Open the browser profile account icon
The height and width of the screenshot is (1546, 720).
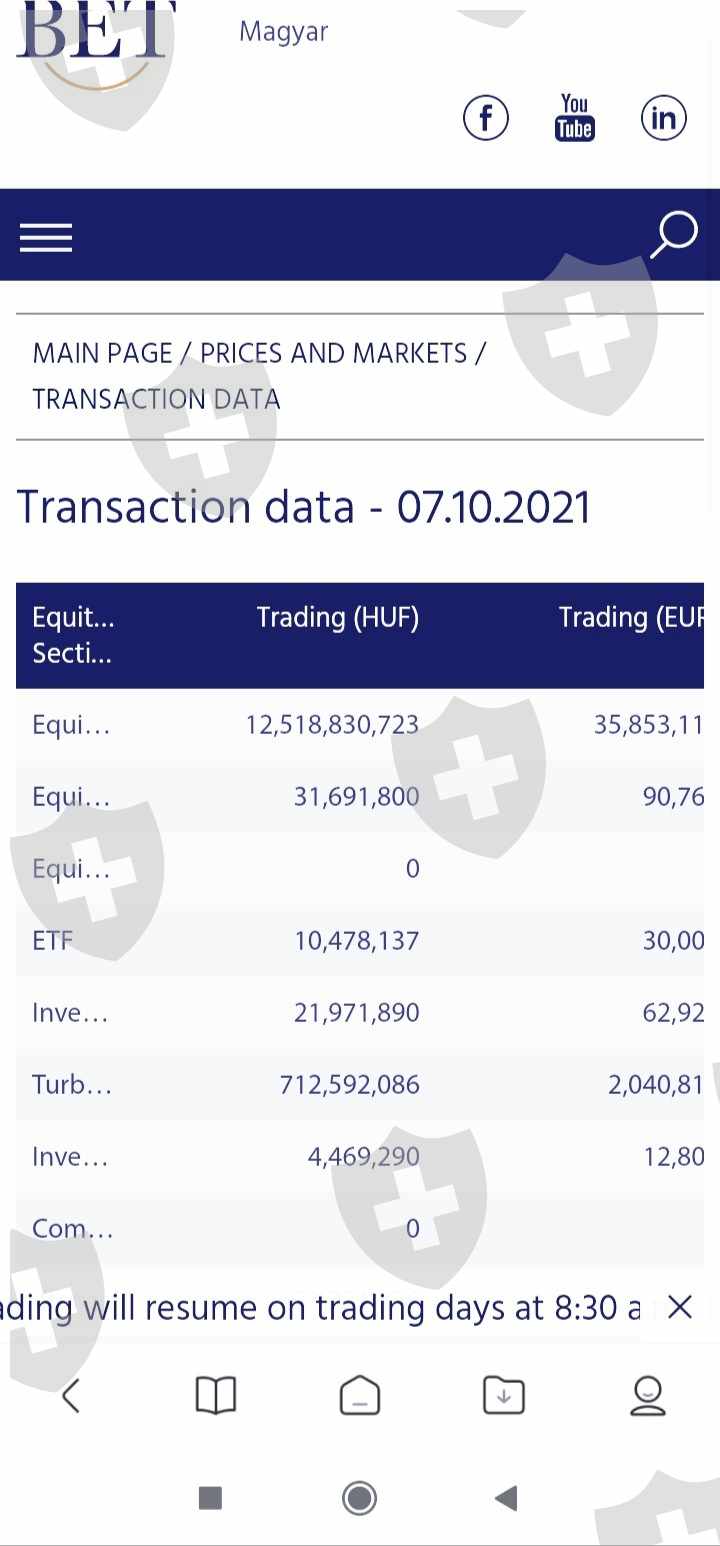click(648, 1395)
